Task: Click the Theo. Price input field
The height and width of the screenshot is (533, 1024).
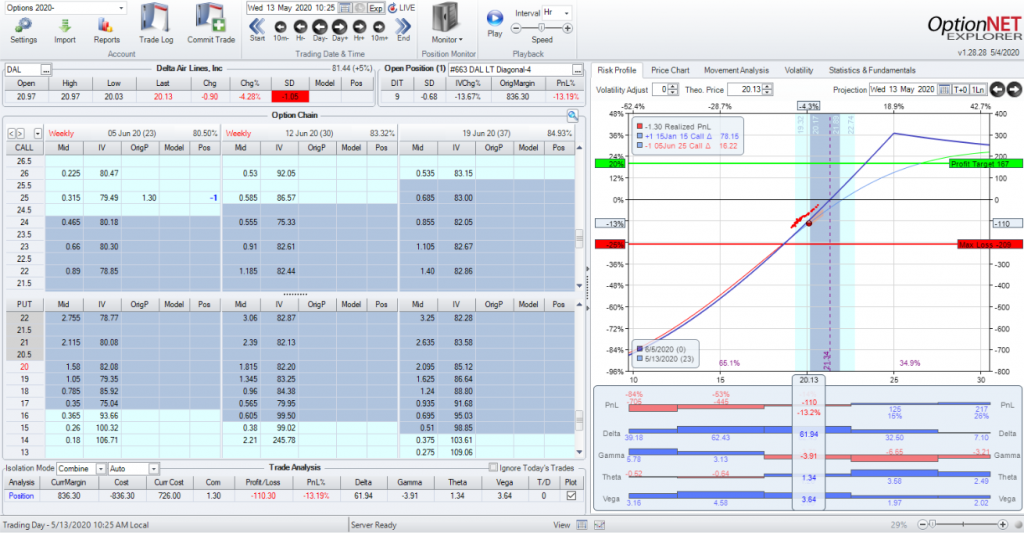Action: (744, 89)
